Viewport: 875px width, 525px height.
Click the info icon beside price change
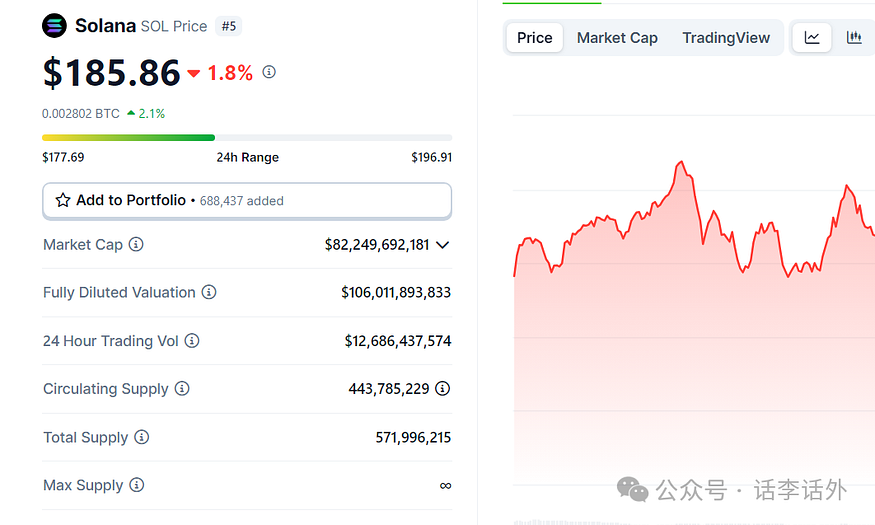pyautogui.click(x=269, y=72)
